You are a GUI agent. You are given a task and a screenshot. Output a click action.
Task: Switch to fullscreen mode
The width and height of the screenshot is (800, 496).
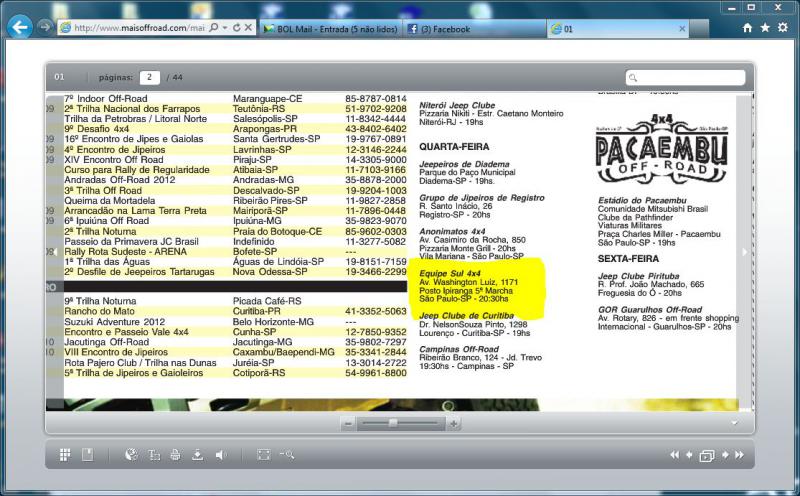[x=264, y=455]
